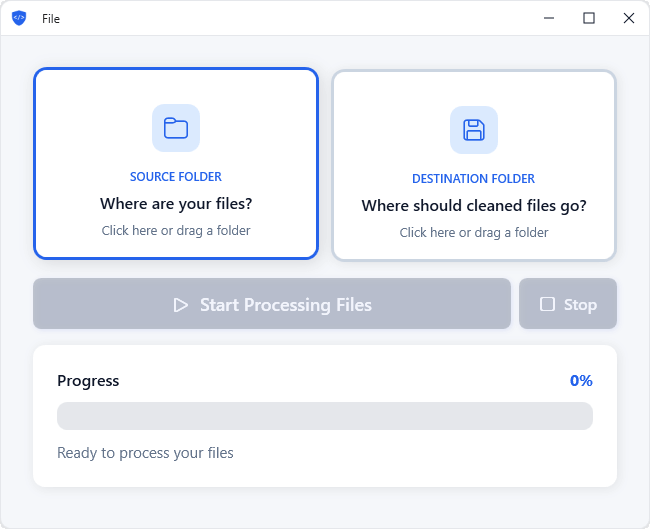This screenshot has width=650, height=529.
Task: Click the gray progress bar
Action: click(325, 416)
